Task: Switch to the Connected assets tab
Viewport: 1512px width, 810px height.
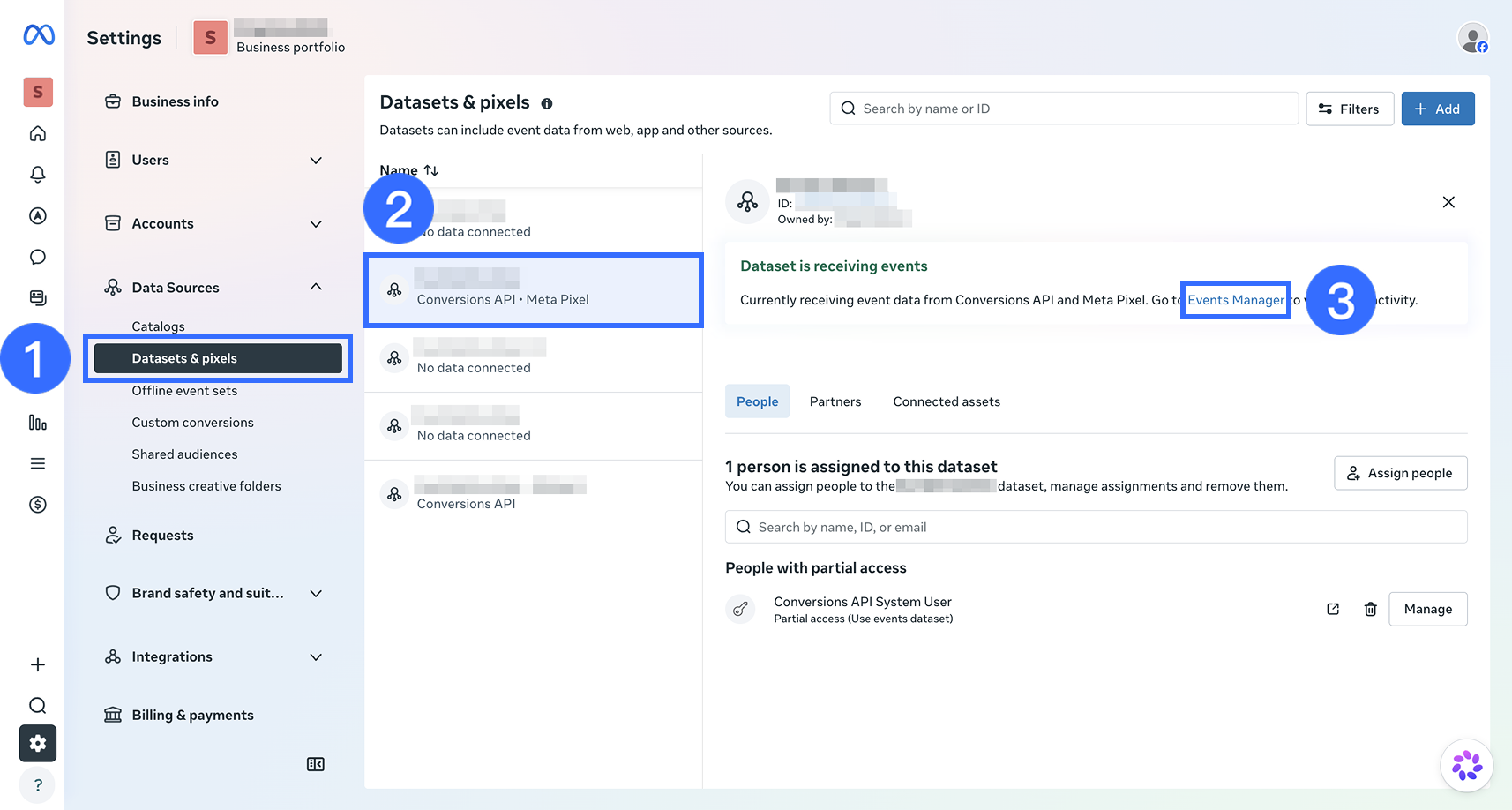Action: (947, 401)
